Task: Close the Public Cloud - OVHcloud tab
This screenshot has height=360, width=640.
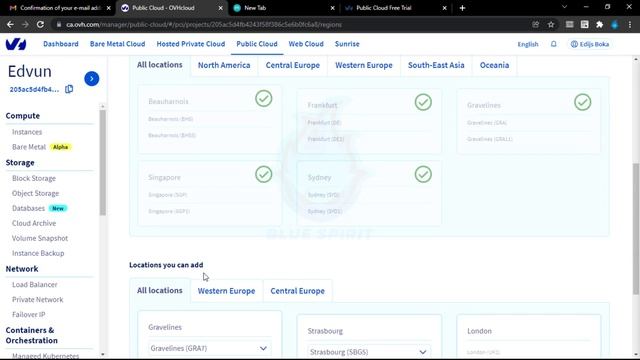Action: (220, 8)
